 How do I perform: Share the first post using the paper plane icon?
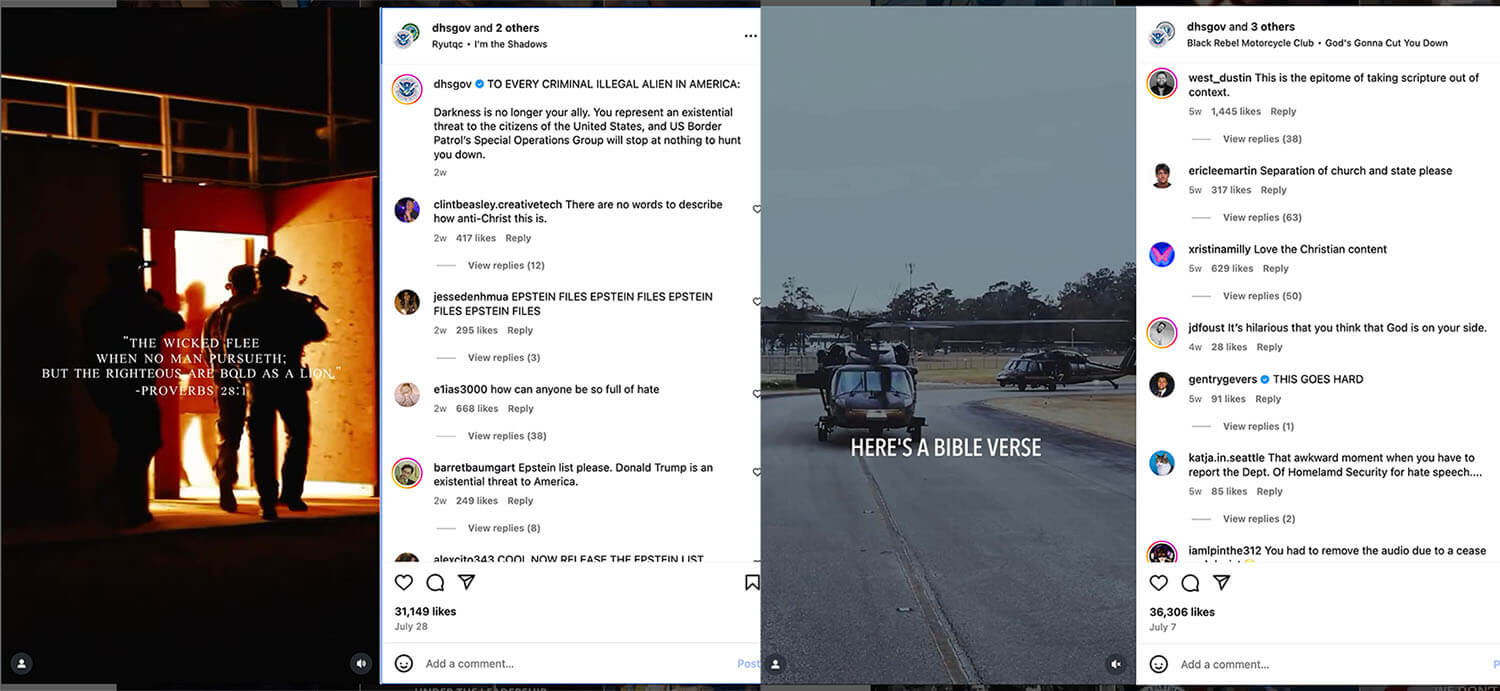[466, 582]
